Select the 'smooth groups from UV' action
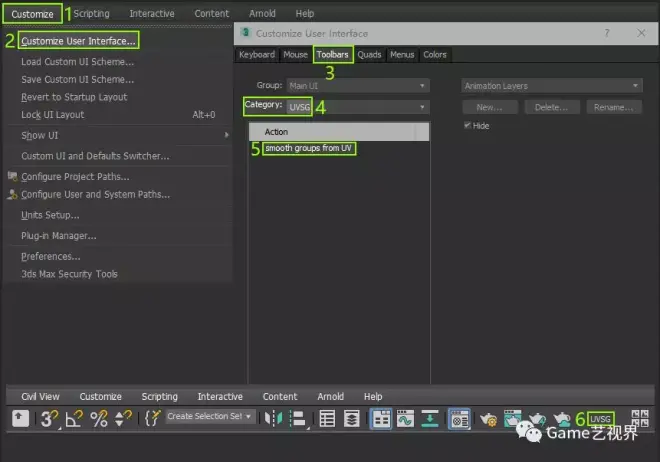Image resolution: width=660 pixels, height=462 pixels. coord(309,148)
